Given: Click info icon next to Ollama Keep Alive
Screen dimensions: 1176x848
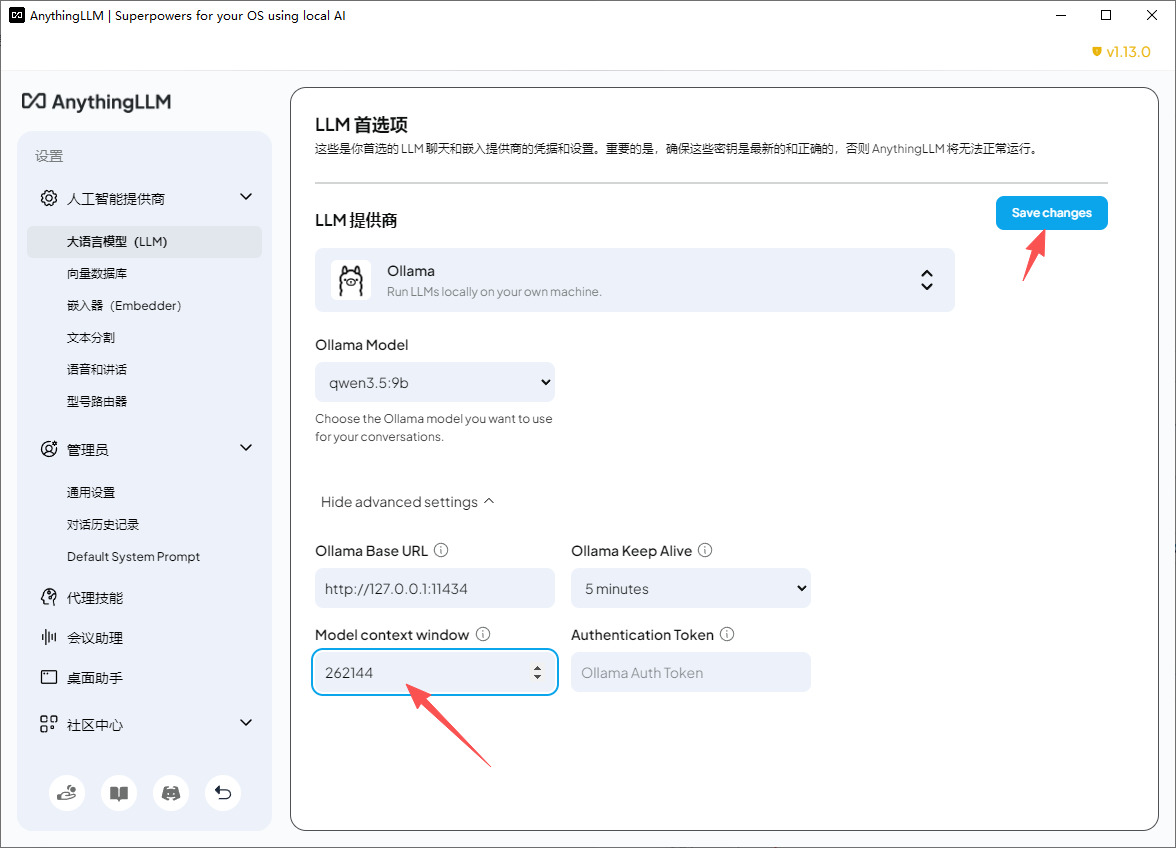Looking at the screenshot, I should 705,550.
